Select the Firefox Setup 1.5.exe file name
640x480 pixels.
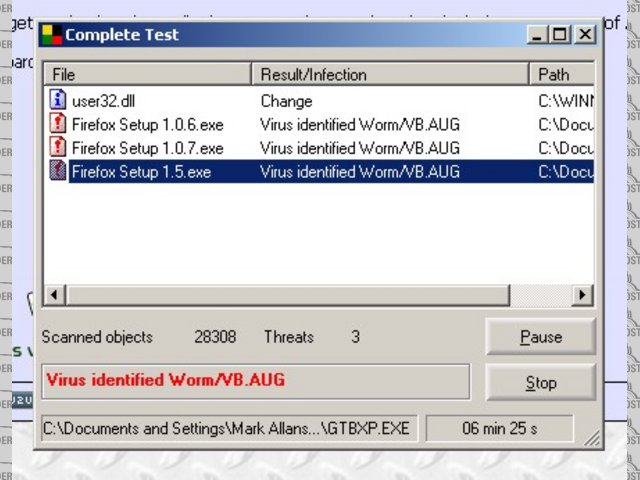141,172
